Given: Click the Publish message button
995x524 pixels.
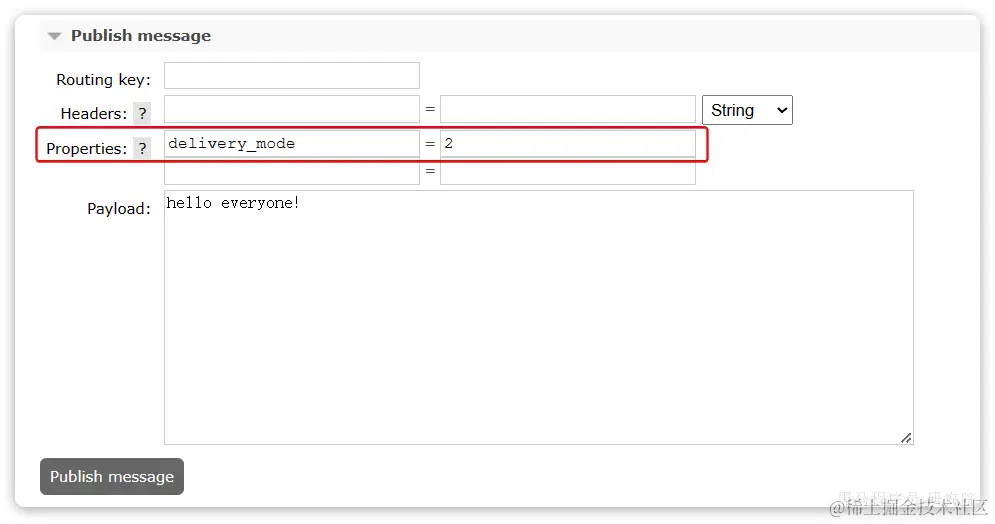Looking at the screenshot, I should click(x=112, y=476).
